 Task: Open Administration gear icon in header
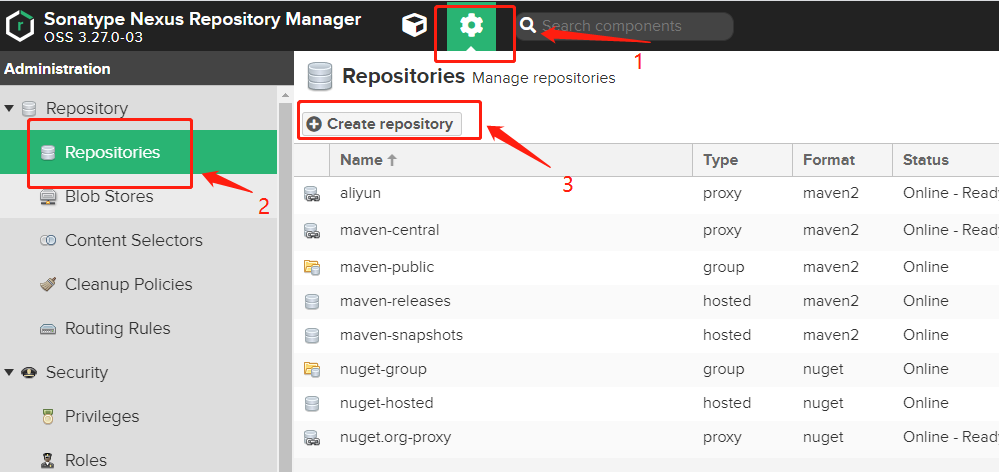[471, 25]
